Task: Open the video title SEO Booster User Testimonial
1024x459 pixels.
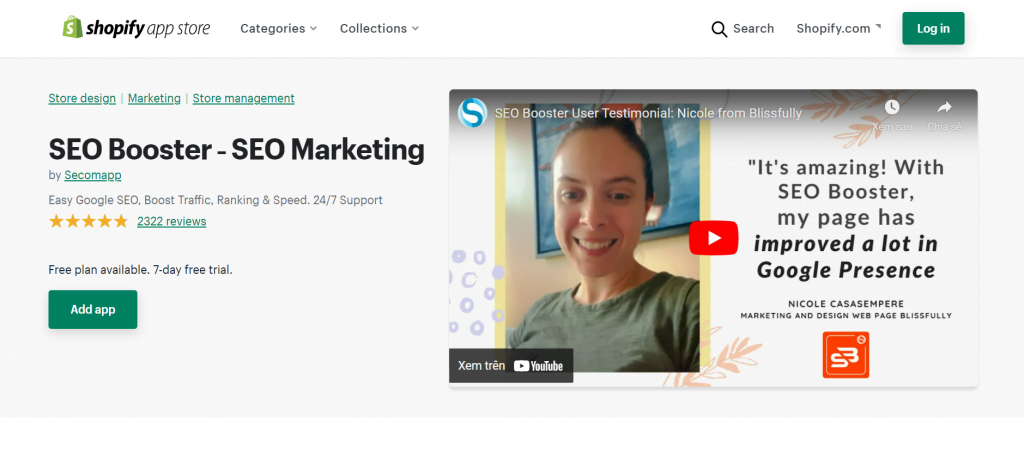Action: point(648,113)
